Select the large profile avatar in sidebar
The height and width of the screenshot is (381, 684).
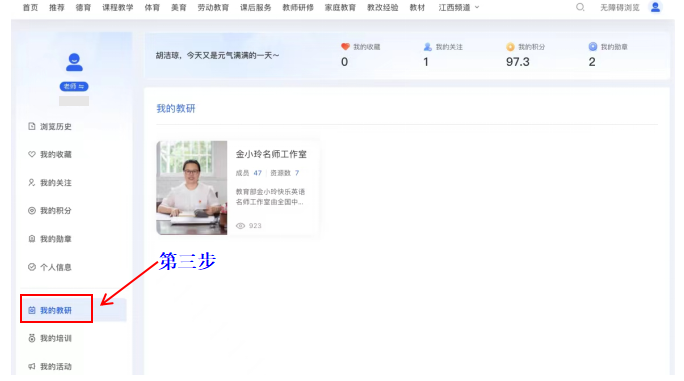click(x=74, y=62)
